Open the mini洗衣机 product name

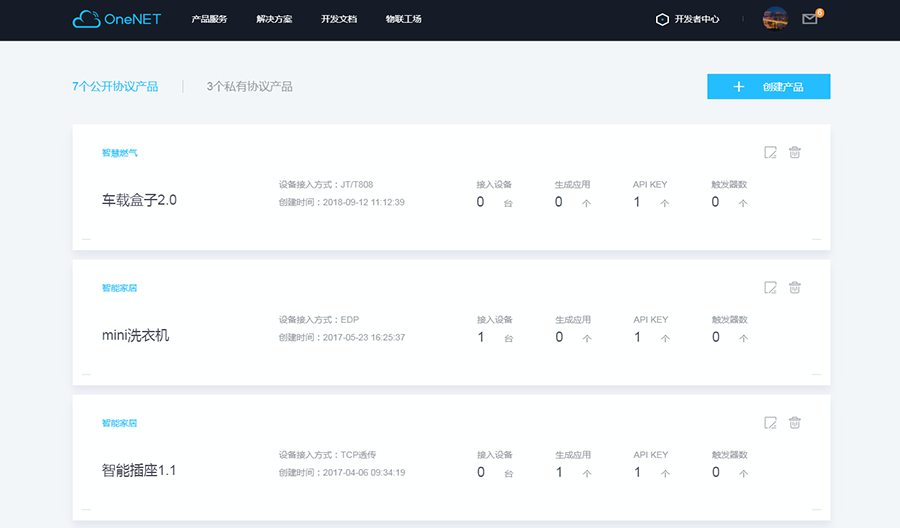pos(135,335)
